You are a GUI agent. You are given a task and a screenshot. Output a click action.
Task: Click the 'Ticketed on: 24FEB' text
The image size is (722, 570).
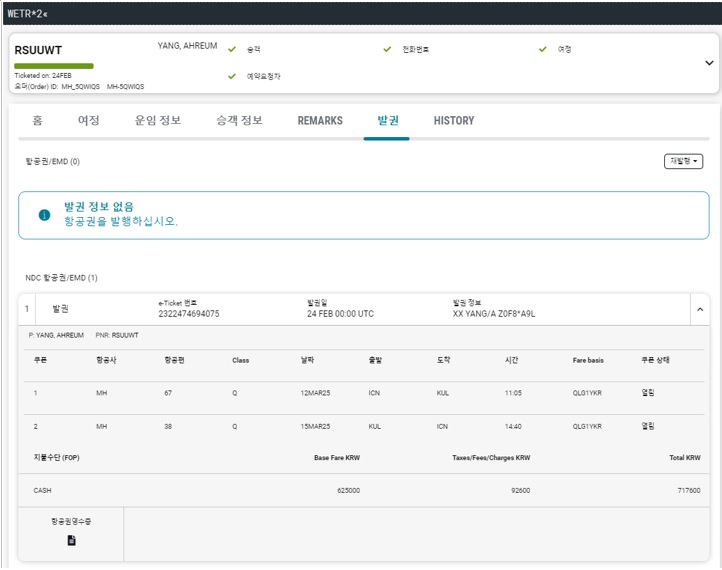pyautogui.click(x=43, y=76)
